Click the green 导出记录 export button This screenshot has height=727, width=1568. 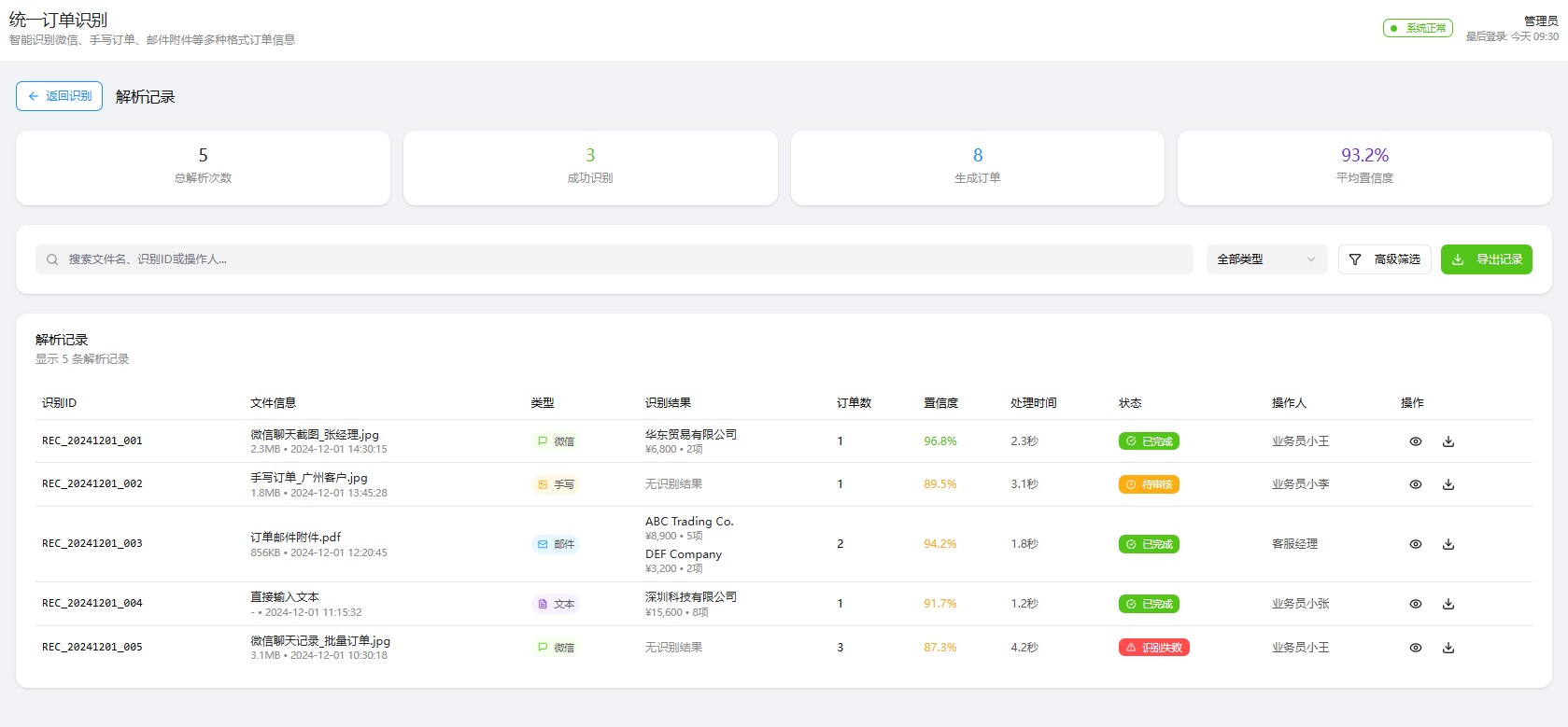(x=1486, y=259)
